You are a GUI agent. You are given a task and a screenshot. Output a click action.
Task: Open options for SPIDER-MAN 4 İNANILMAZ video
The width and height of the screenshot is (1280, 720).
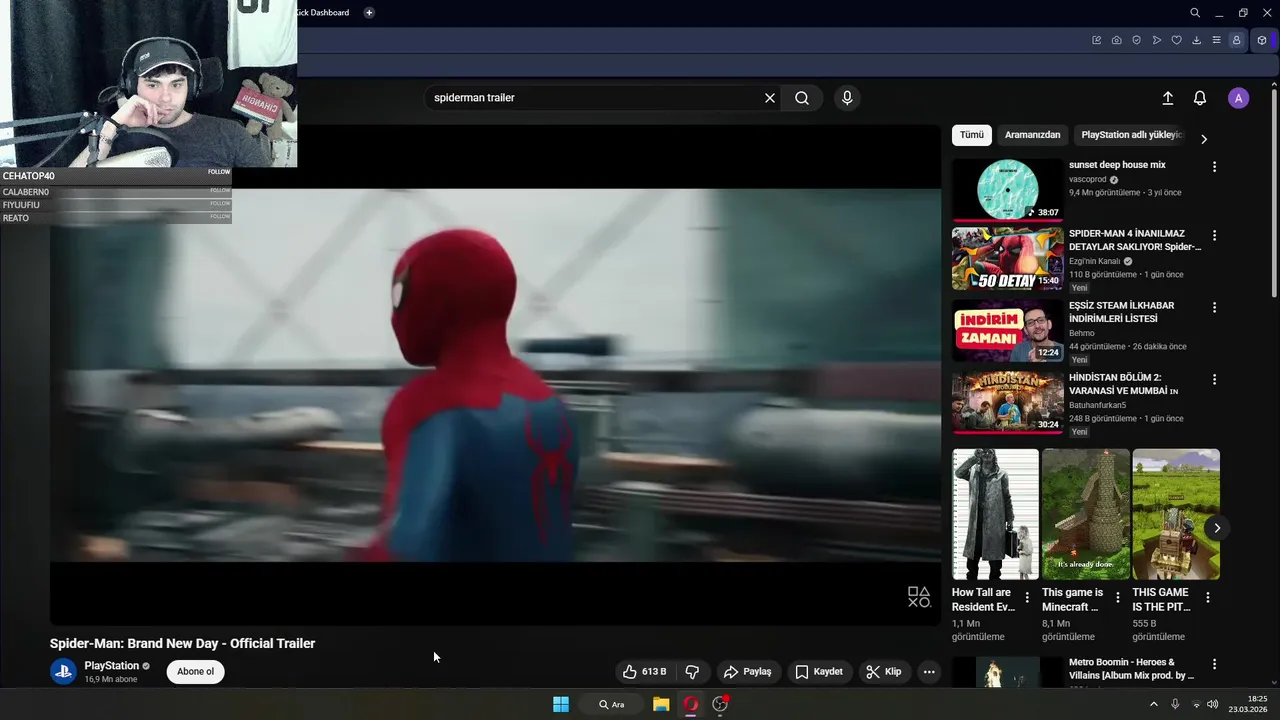coord(1215,236)
